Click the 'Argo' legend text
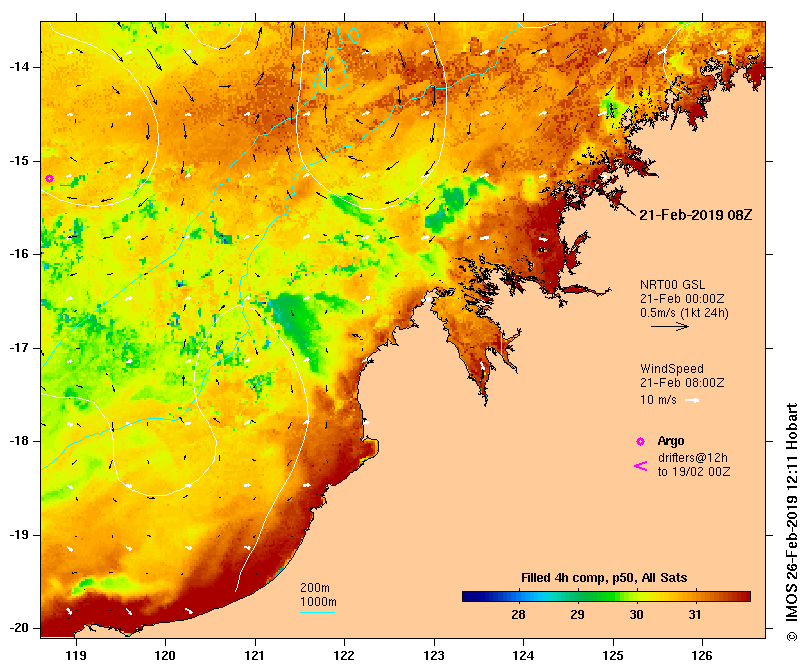Screen dimensions: 809x672 671,441
